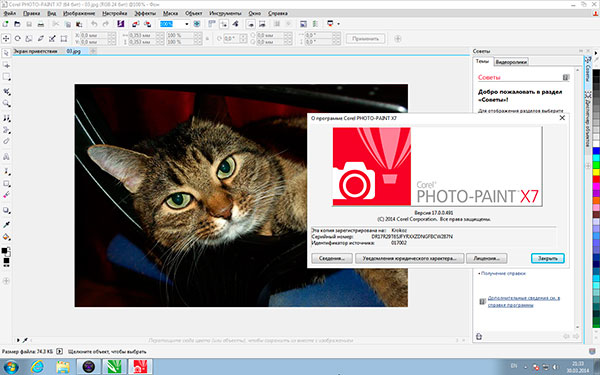Click the Сведения... button
The height and width of the screenshot is (375, 600).
point(332,258)
